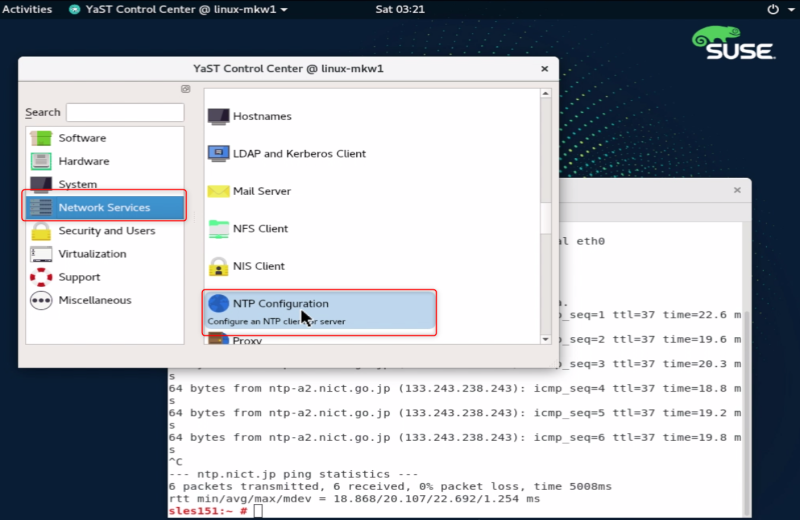The width and height of the screenshot is (800, 520).
Task: Click the Miscellaneous dots icon
Action: pyautogui.click(x=41, y=301)
